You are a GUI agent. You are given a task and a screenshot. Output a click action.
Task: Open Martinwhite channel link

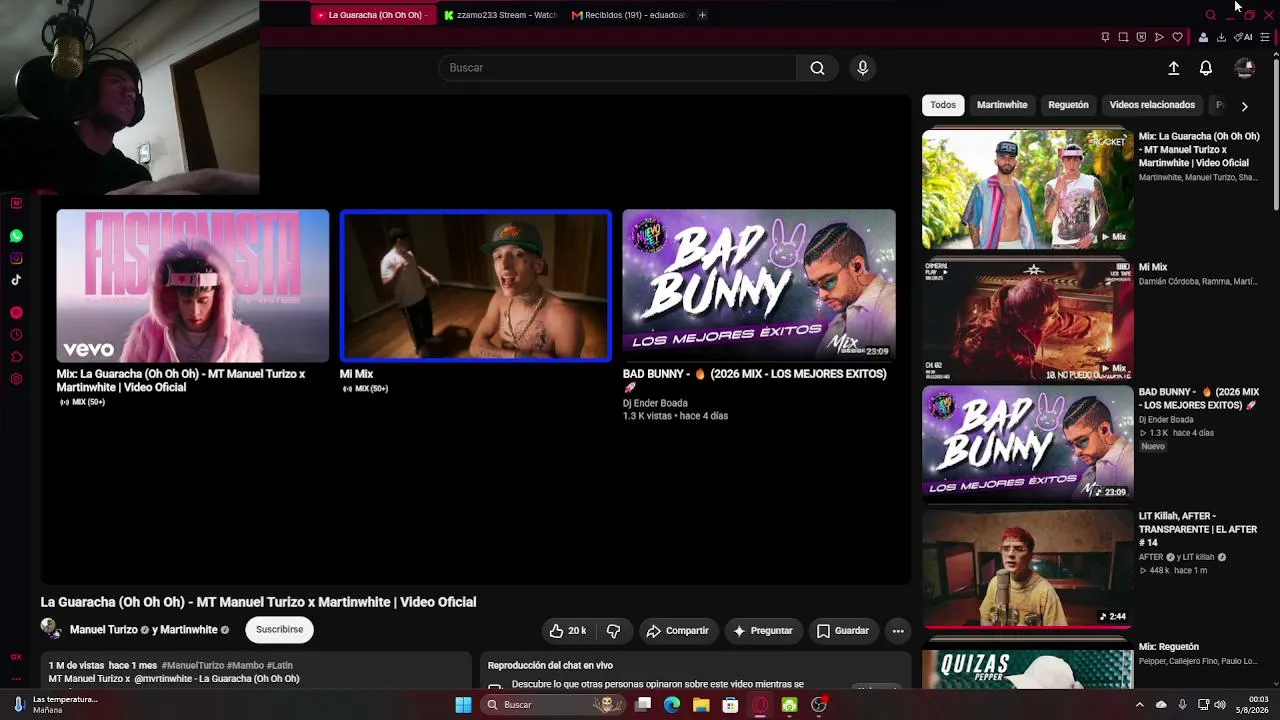pos(189,630)
